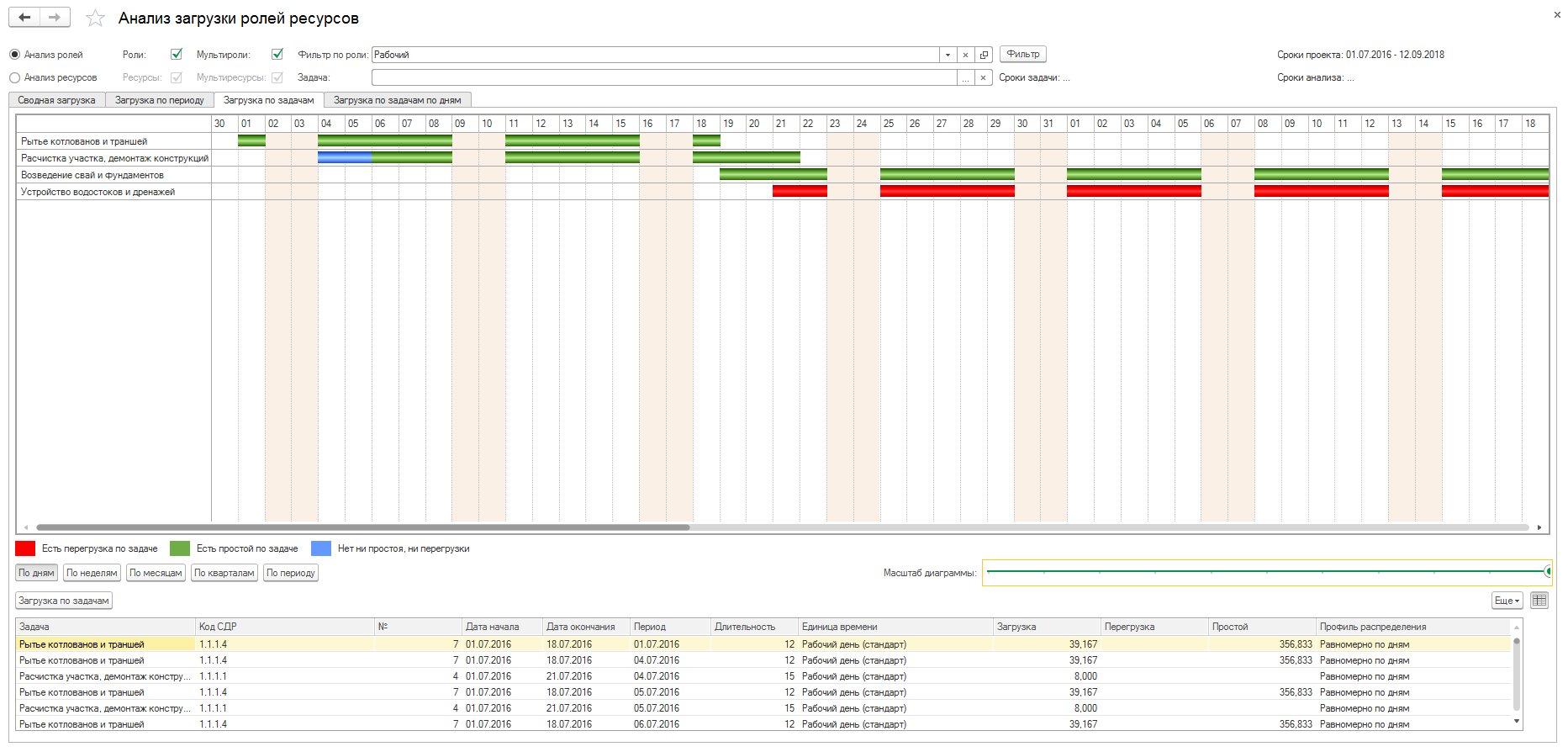Viewport: 1568px width, 752px height.
Task: Select the table row with period 06.07.2016
Action: point(763,724)
